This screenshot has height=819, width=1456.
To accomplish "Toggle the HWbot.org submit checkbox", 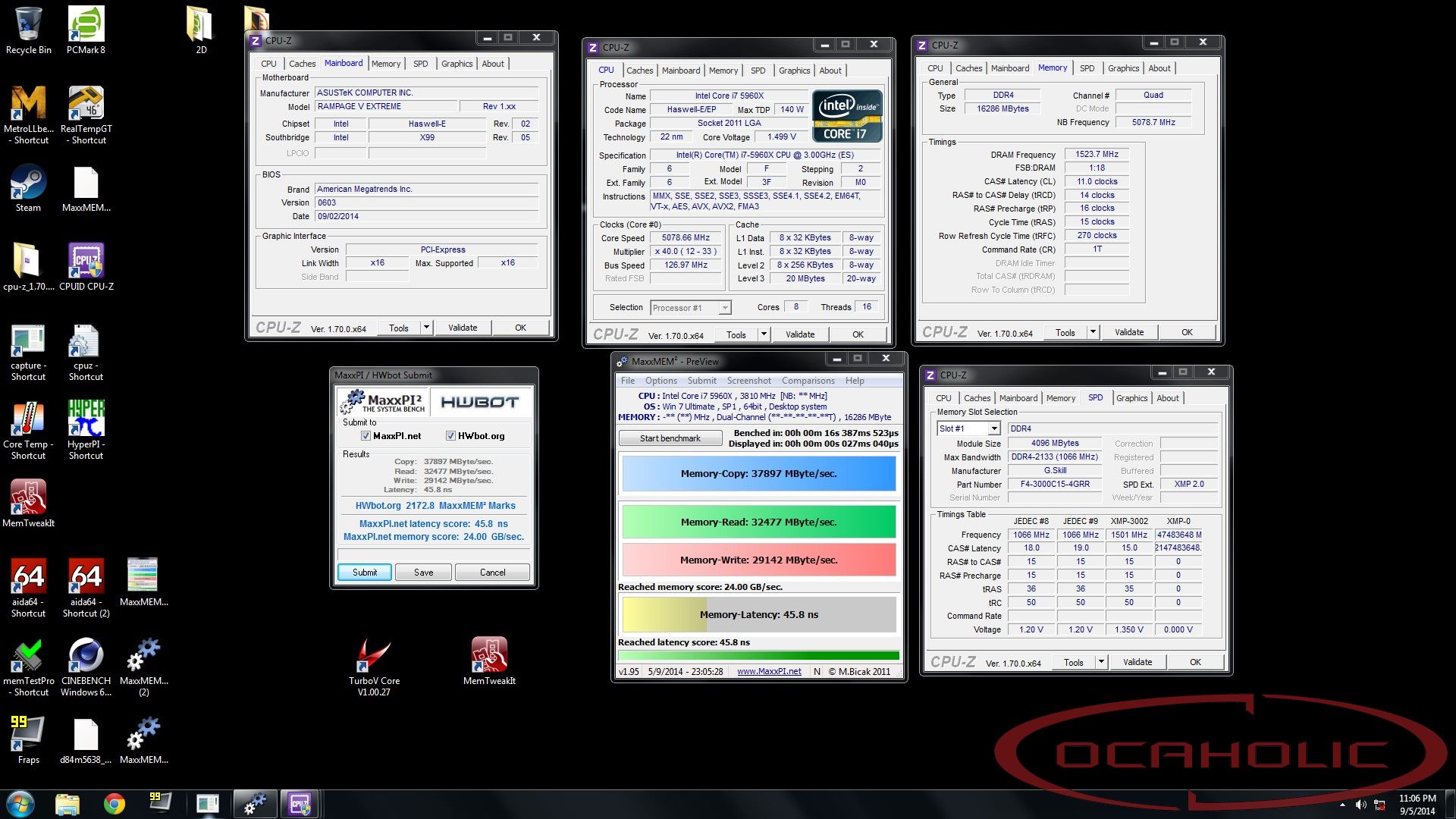I will (x=450, y=435).
